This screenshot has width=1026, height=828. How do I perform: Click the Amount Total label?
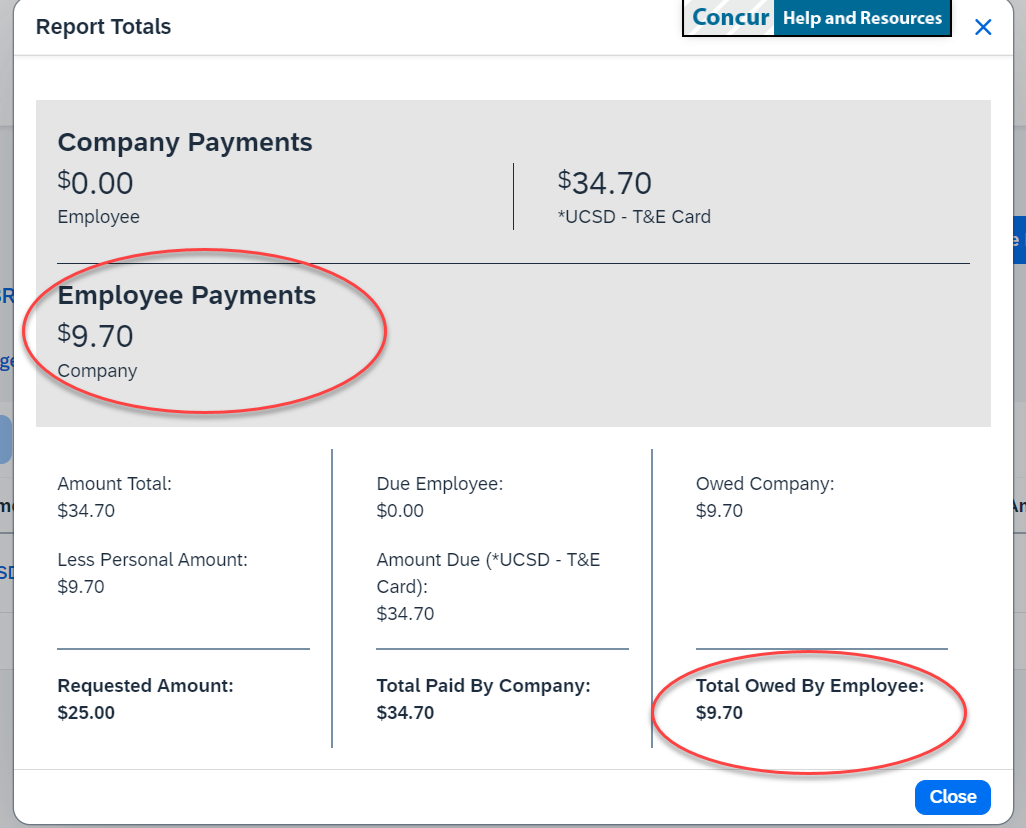click(x=115, y=484)
